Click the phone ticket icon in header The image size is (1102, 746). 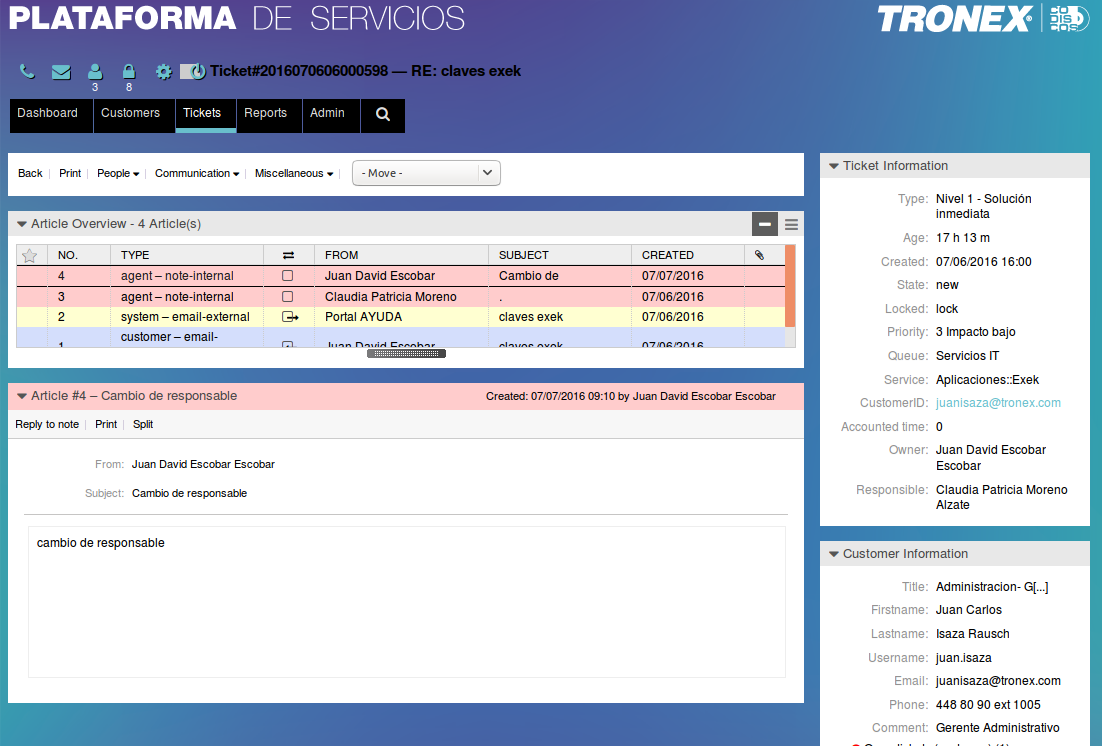pos(27,71)
